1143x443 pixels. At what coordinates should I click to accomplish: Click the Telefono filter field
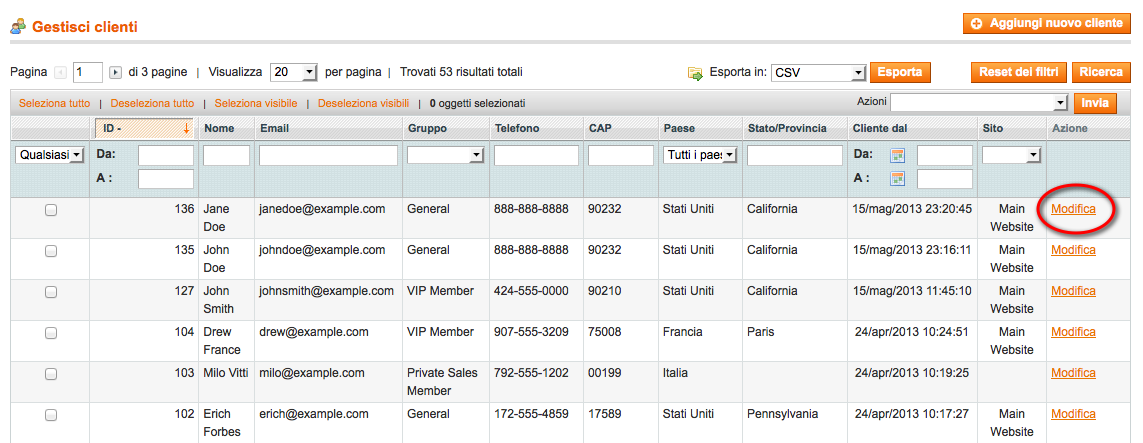(x=536, y=155)
